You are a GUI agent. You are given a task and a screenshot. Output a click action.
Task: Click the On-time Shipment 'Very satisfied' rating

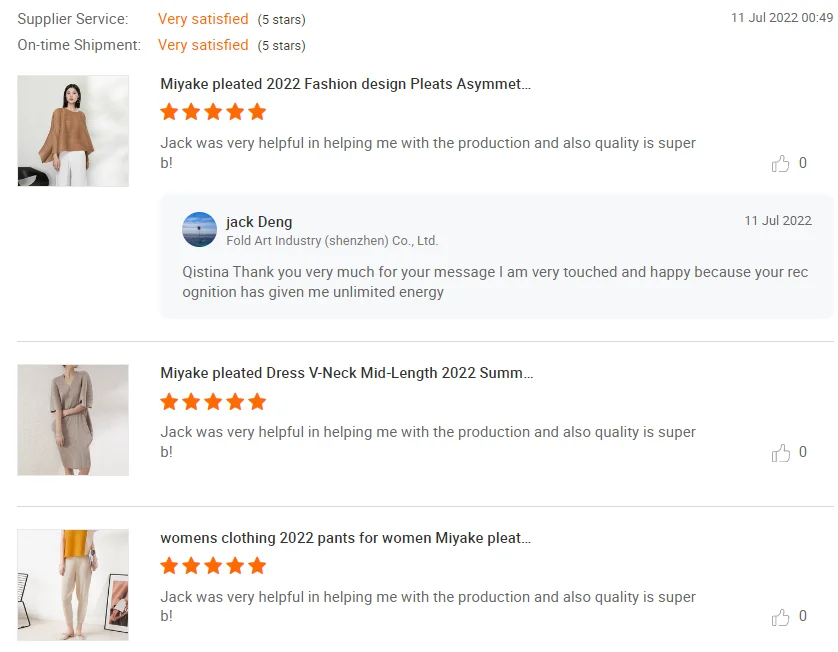[203, 45]
